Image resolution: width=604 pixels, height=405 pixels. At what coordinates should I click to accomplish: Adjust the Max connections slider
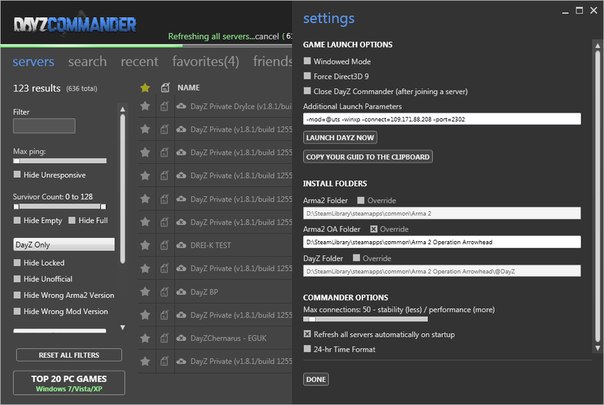(x=365, y=319)
